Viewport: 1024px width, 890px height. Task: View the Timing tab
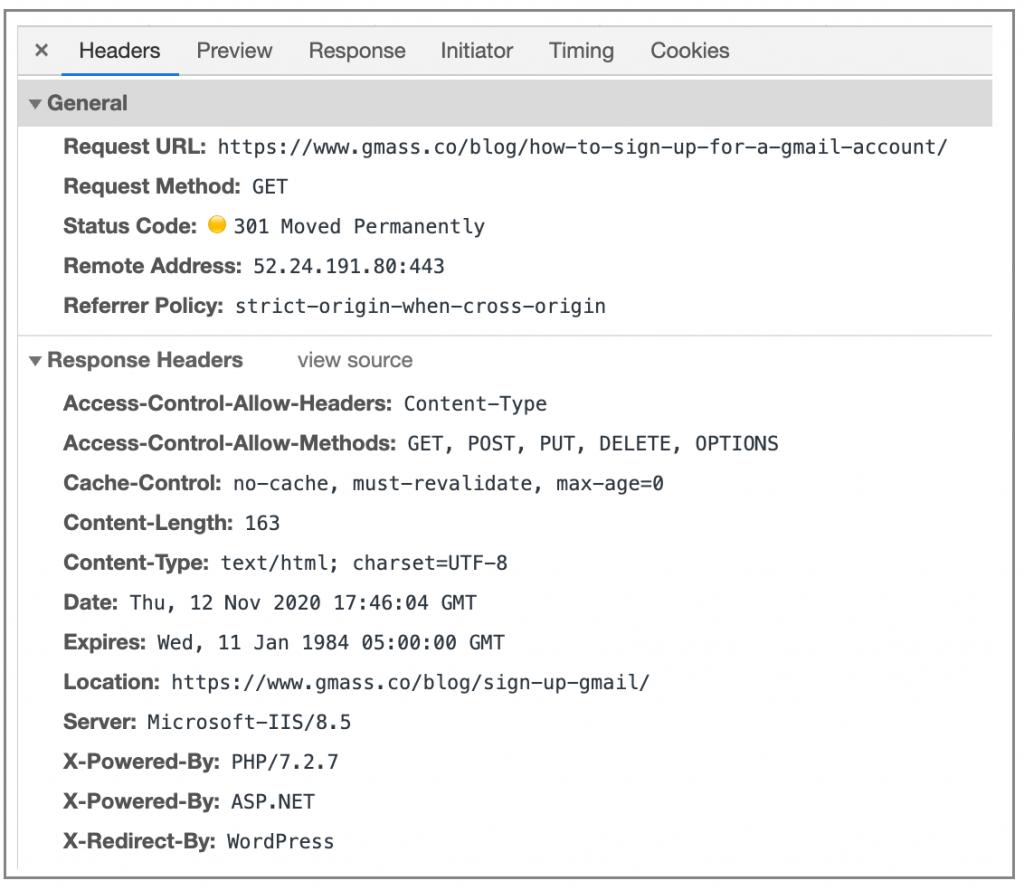coord(581,51)
